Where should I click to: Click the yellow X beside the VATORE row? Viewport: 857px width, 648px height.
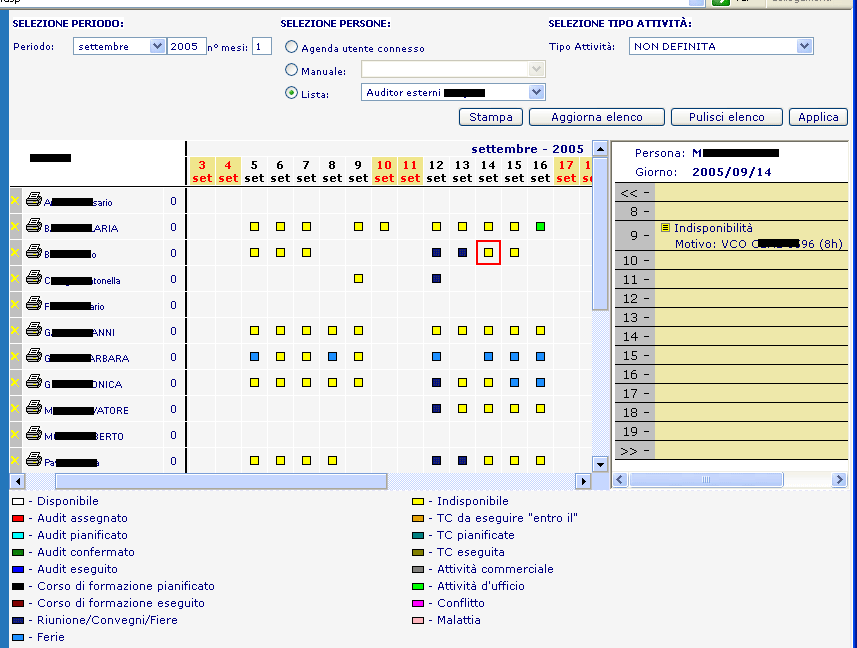click(x=15, y=409)
